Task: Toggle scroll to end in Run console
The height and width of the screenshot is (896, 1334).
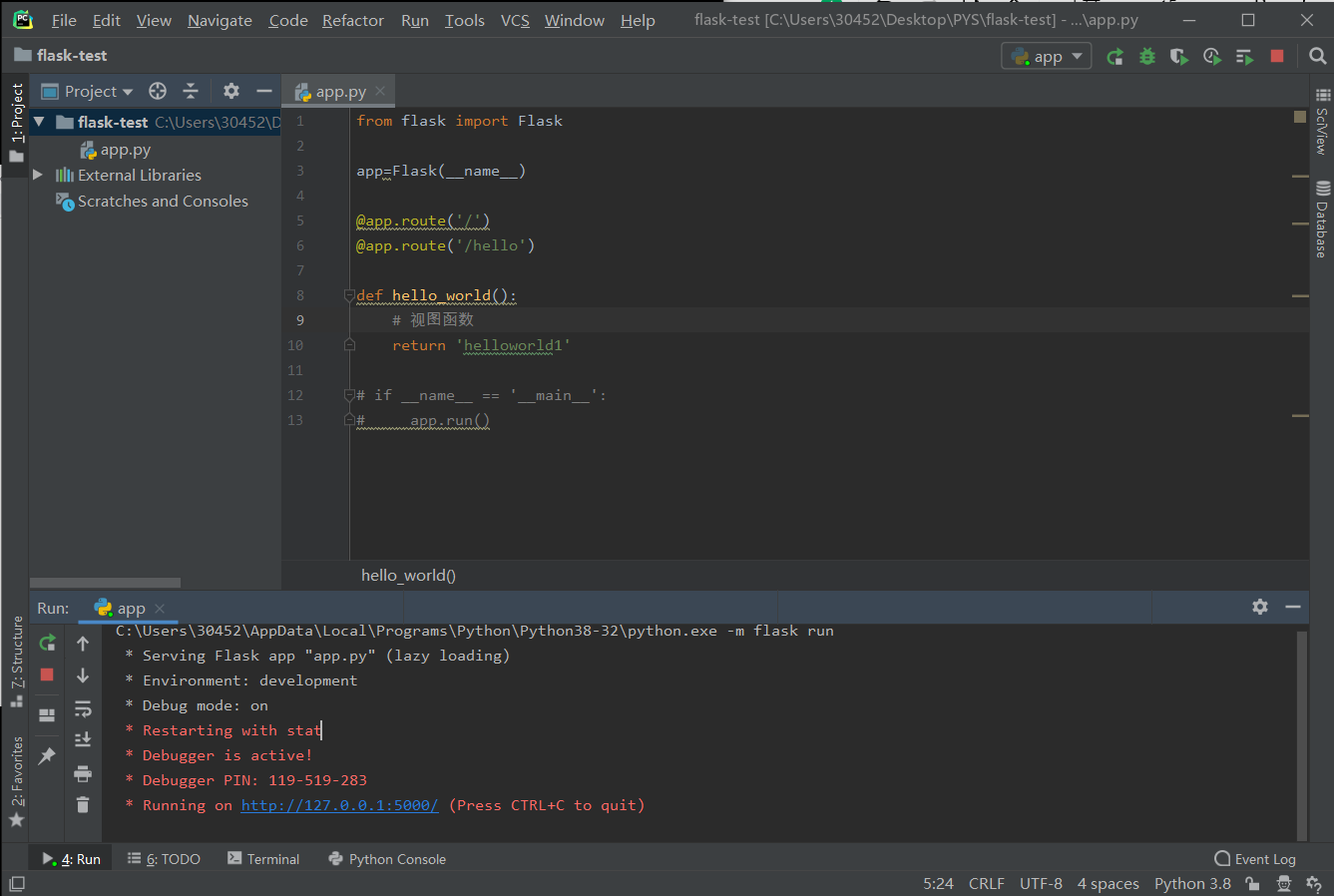Action: tap(83, 739)
